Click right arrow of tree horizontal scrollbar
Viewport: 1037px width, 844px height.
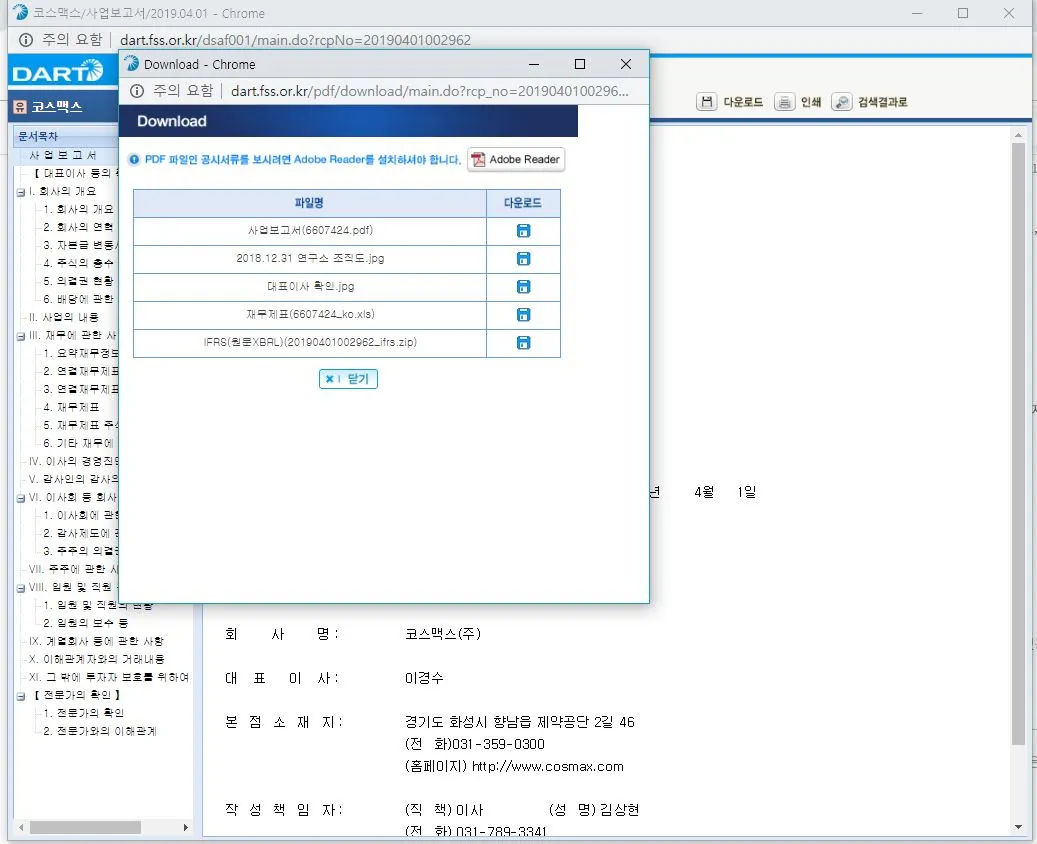pyautogui.click(x=186, y=827)
